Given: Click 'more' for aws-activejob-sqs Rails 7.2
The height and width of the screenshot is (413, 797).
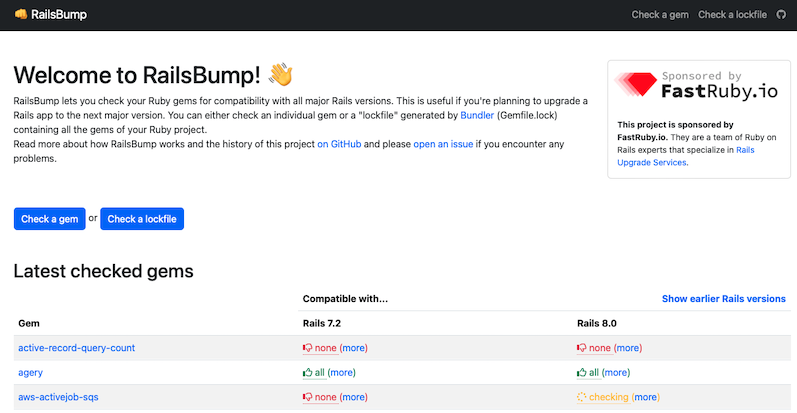Looking at the screenshot, I should [353, 397].
